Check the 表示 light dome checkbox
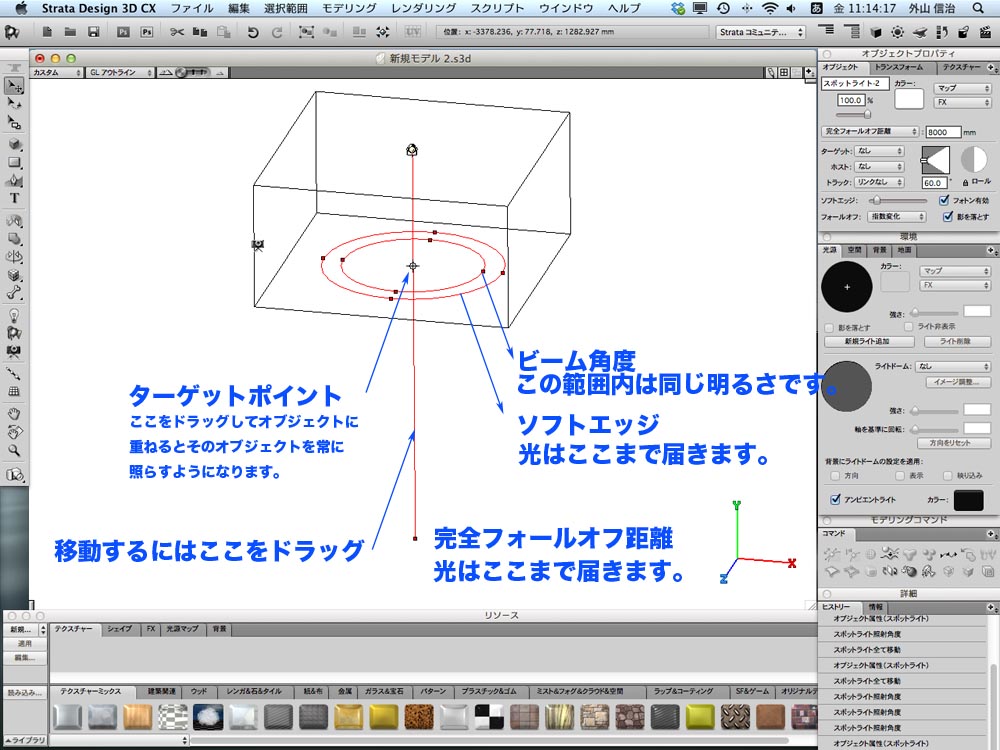Viewport: 1000px width, 750px height. click(x=900, y=476)
